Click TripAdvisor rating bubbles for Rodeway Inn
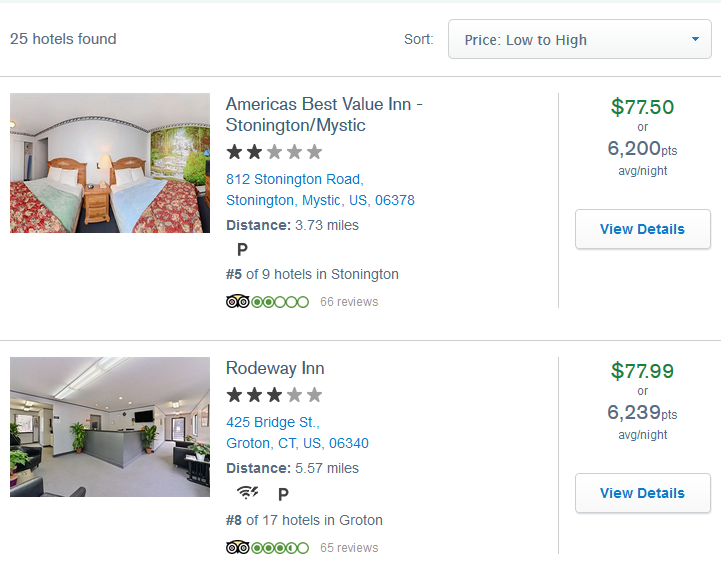721x576 pixels. point(280,547)
